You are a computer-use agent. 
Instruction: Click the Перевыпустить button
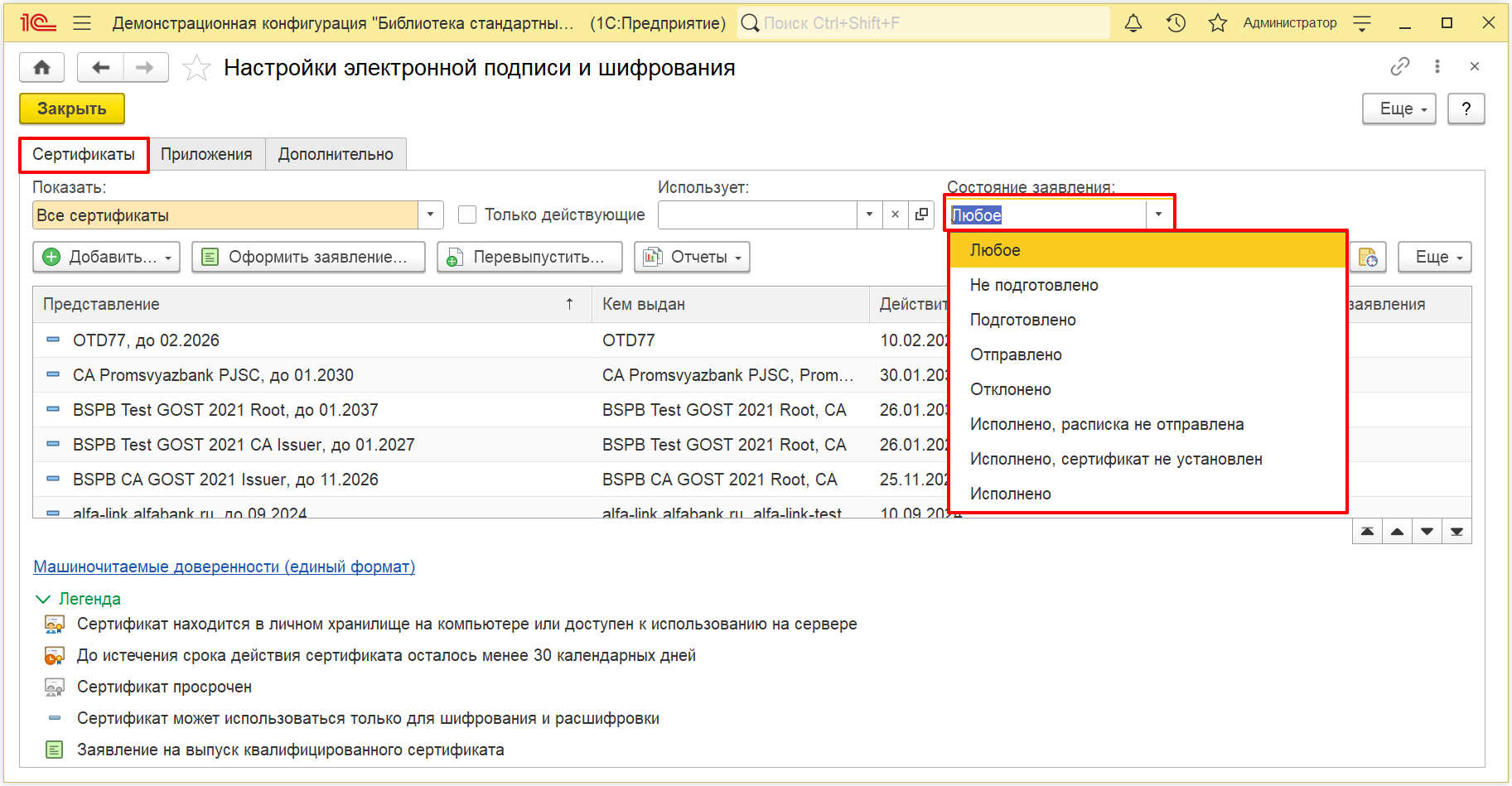click(x=530, y=257)
